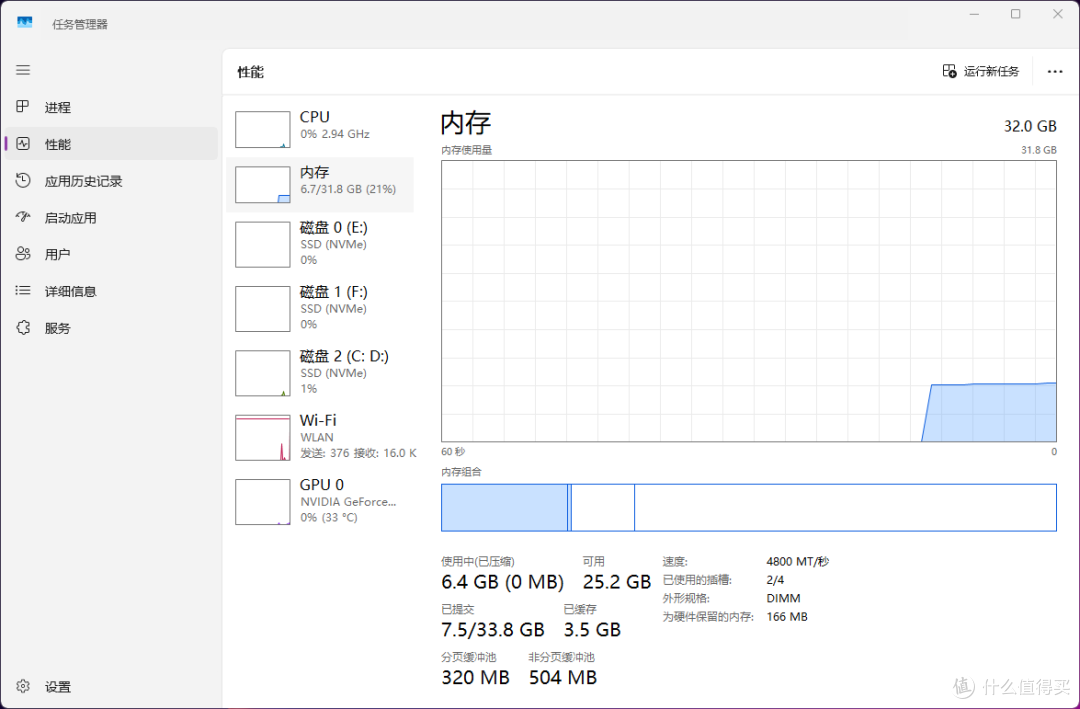Viewport: 1080px width, 709px height.
Task: Click the WLAN text under Wi-Fi
Action: coord(317,437)
